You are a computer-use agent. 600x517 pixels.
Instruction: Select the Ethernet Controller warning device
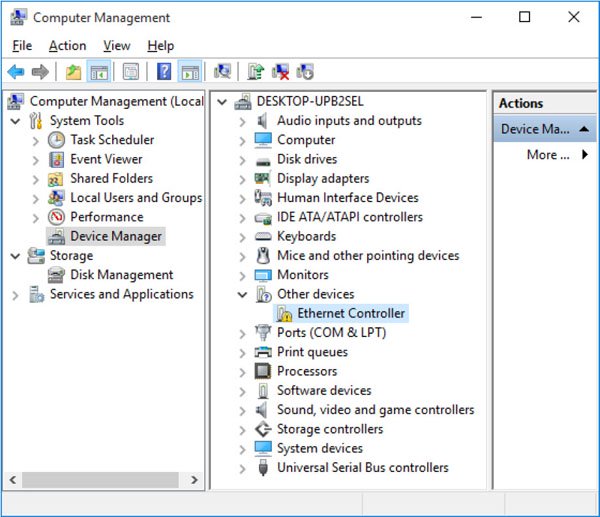351,313
